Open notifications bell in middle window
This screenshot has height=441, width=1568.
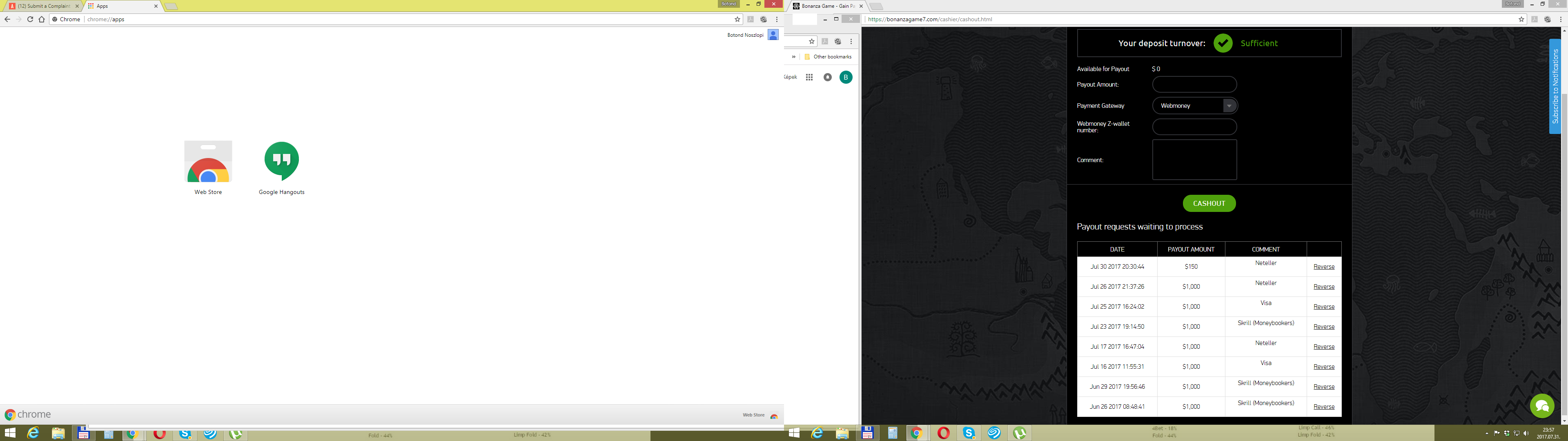[x=827, y=77]
